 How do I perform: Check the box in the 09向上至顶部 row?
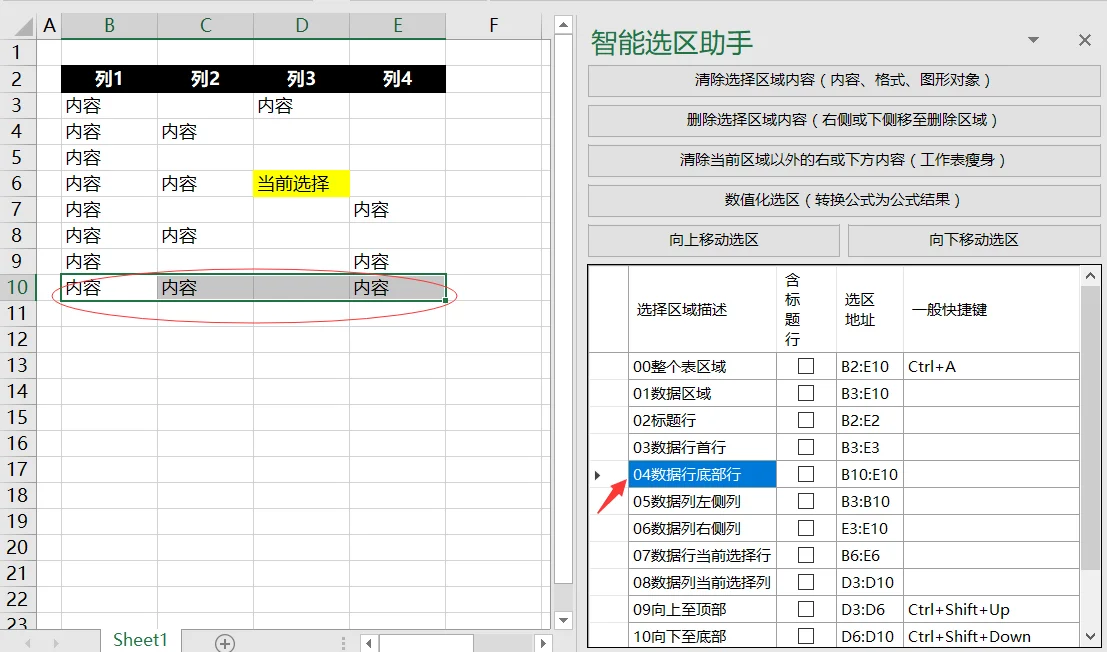click(x=806, y=609)
